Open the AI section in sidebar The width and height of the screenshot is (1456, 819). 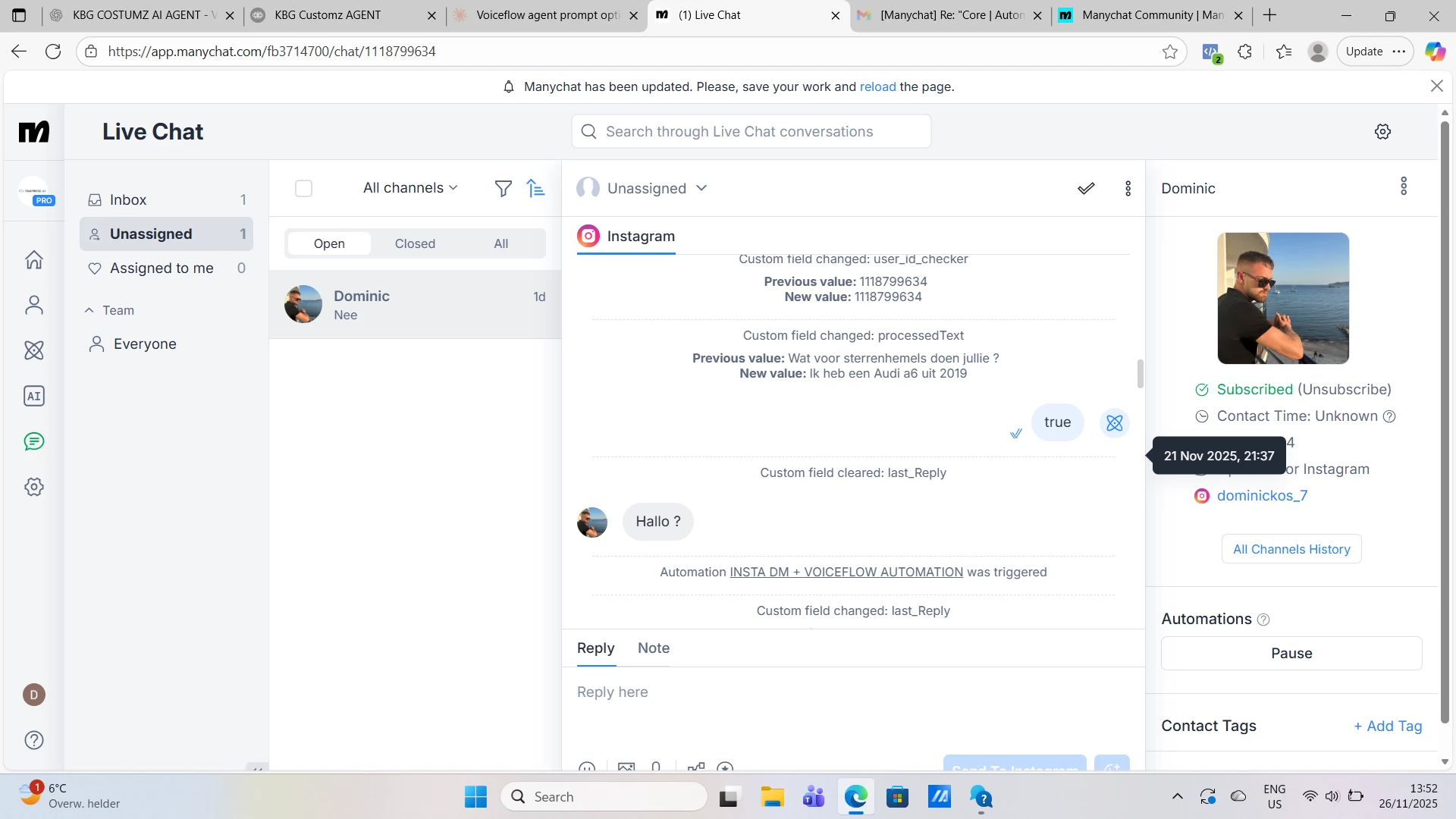(34, 396)
